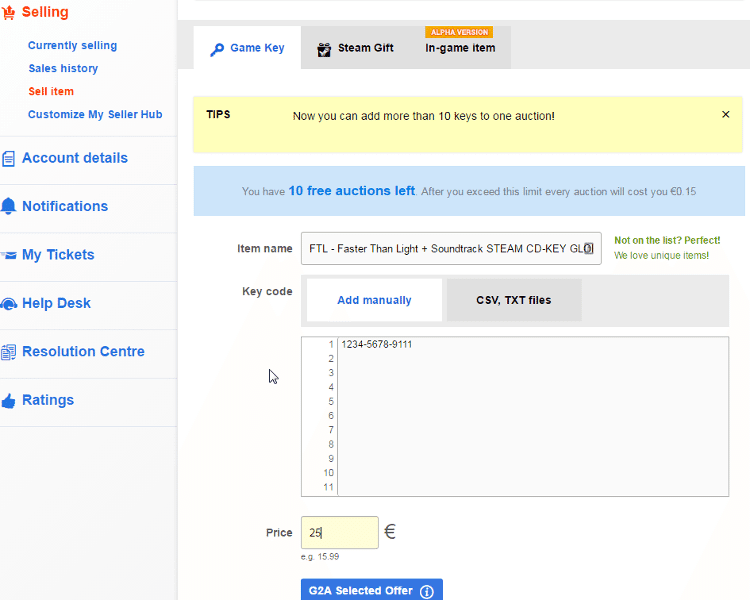This screenshot has height=600, width=750.
Task: Open Notifications section
Action: tap(65, 206)
